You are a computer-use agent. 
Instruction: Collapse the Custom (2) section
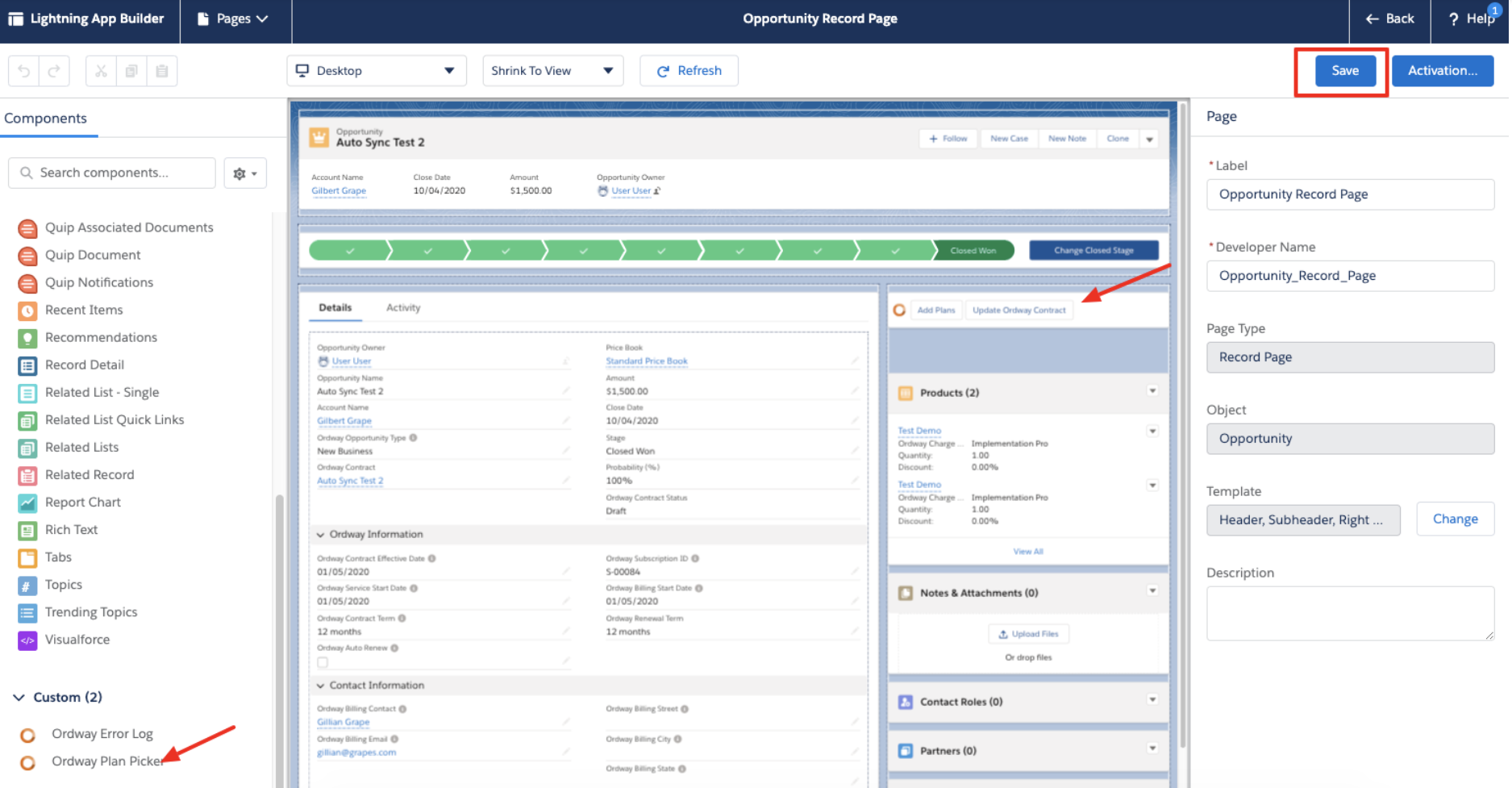point(19,698)
